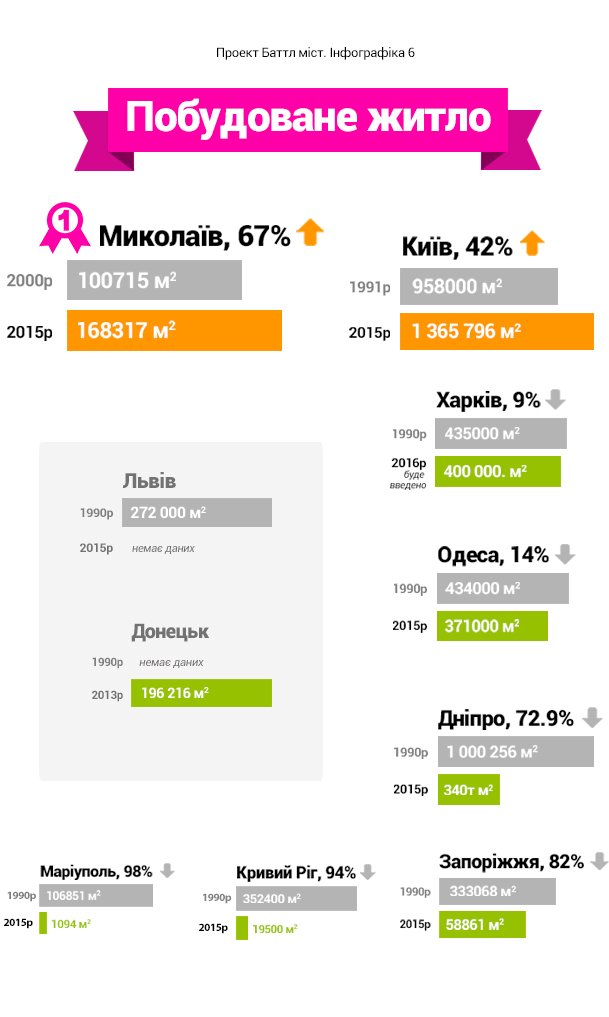
Task: Click the gray down arrow beside Маріуполь 98%
Action: click(167, 870)
